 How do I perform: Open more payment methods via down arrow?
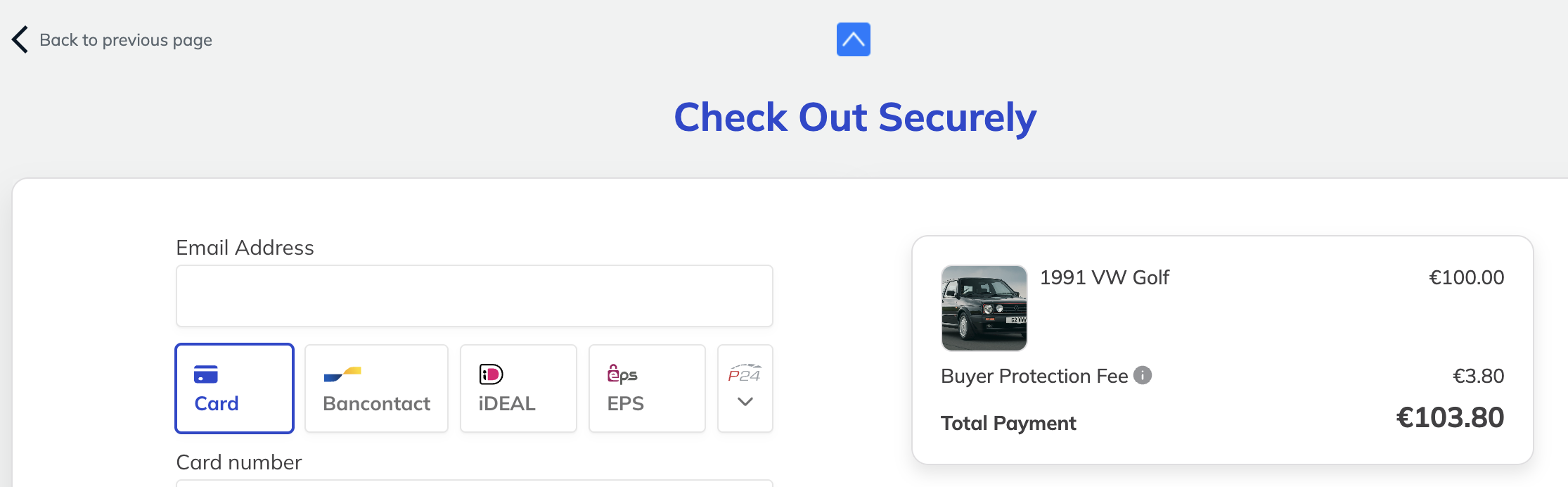745,403
